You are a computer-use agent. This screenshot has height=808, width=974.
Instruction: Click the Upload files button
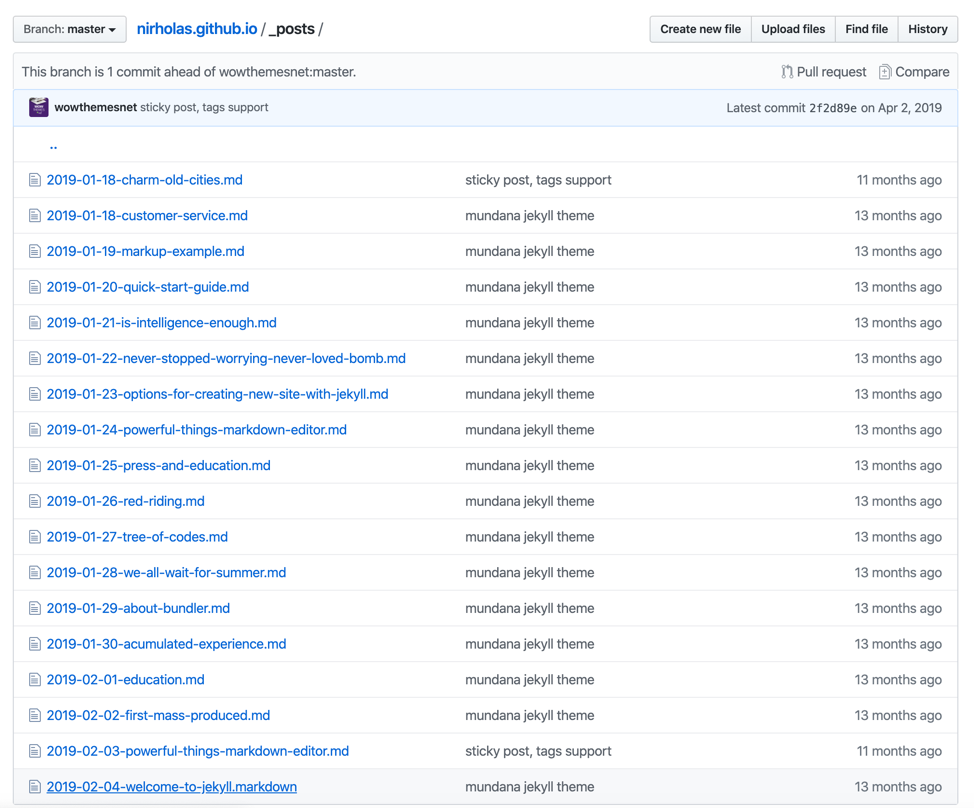(793, 29)
